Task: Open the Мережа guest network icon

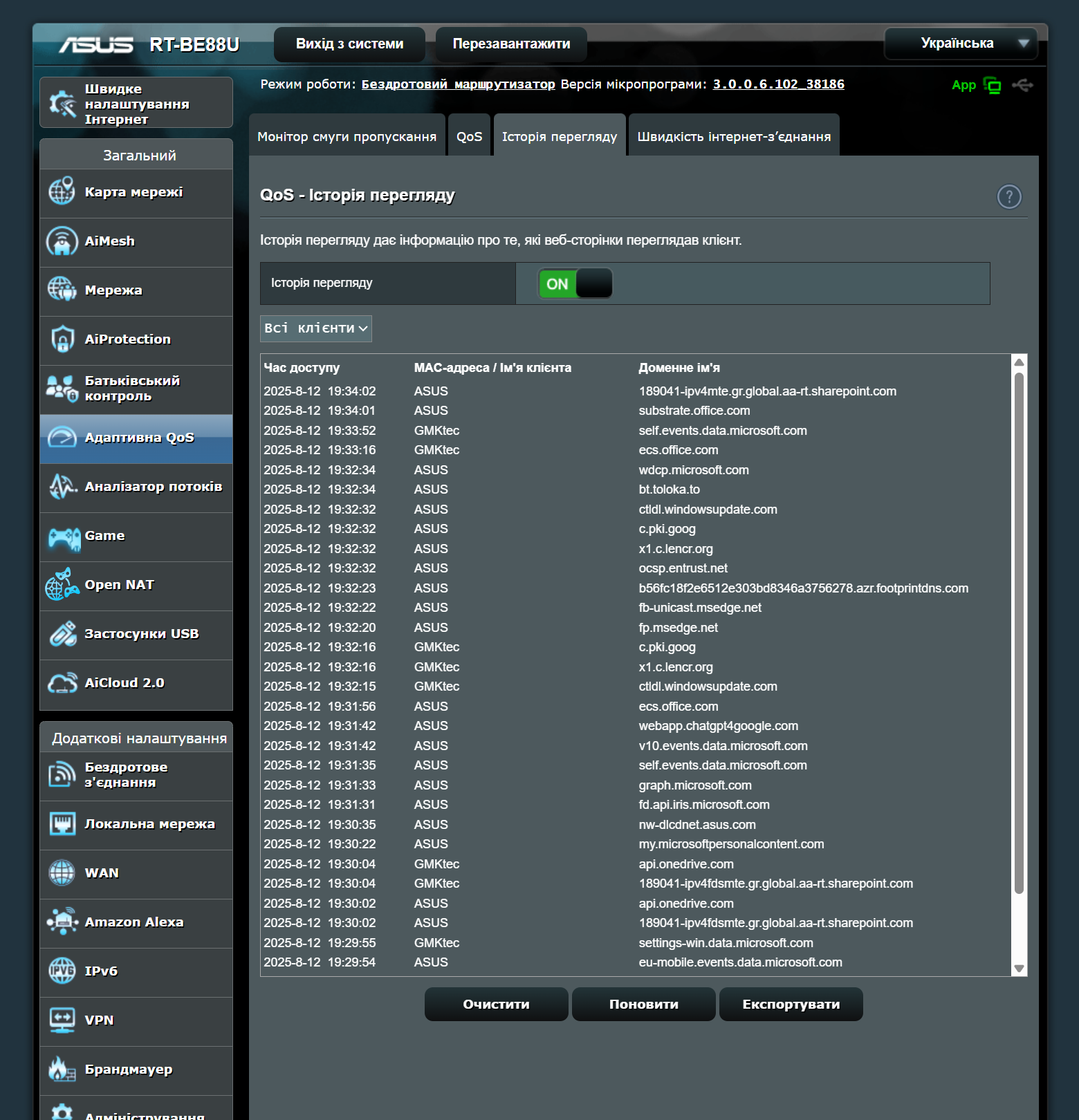Action: pyautogui.click(x=62, y=290)
